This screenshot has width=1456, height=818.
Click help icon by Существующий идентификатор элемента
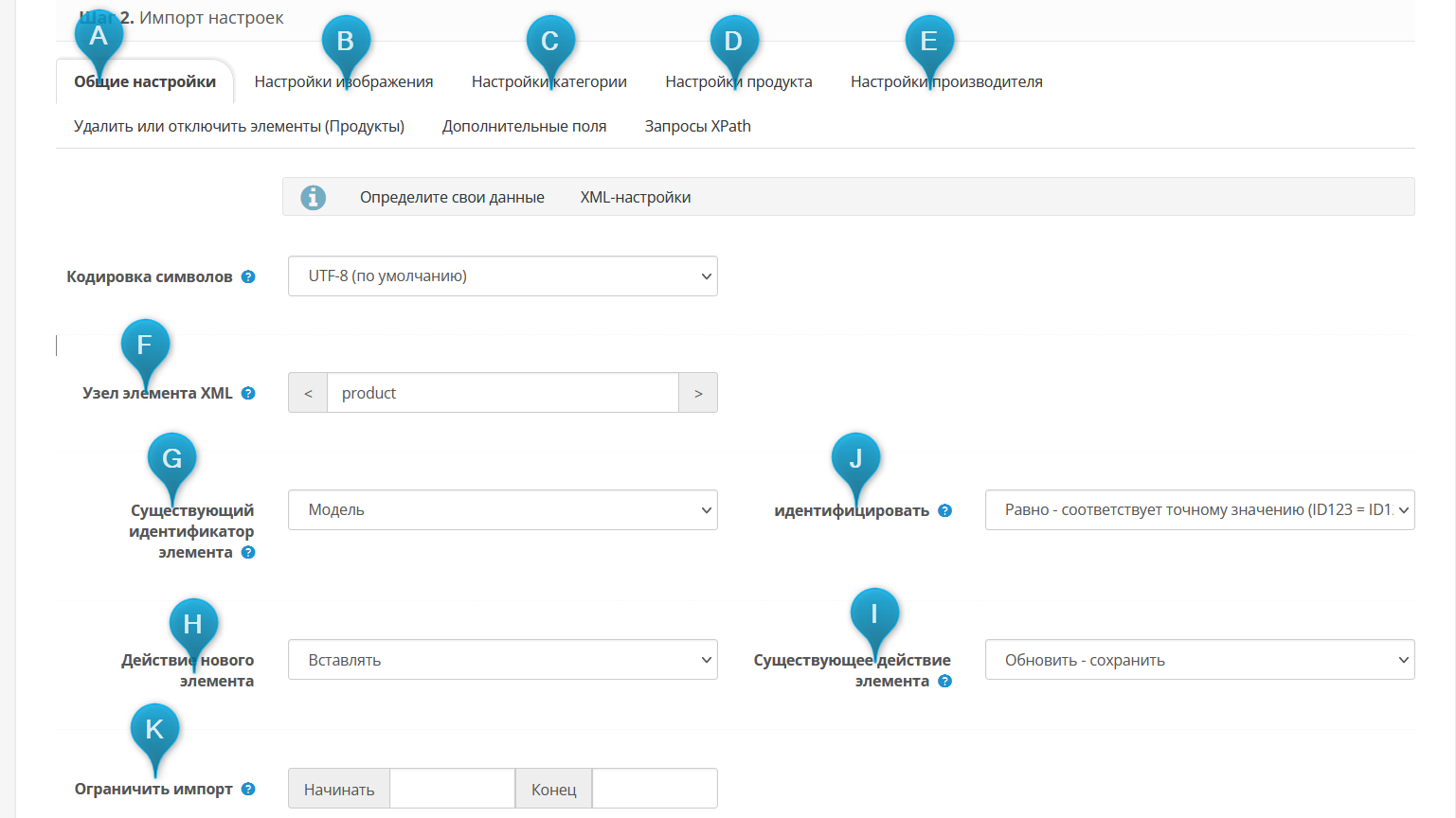(x=248, y=552)
